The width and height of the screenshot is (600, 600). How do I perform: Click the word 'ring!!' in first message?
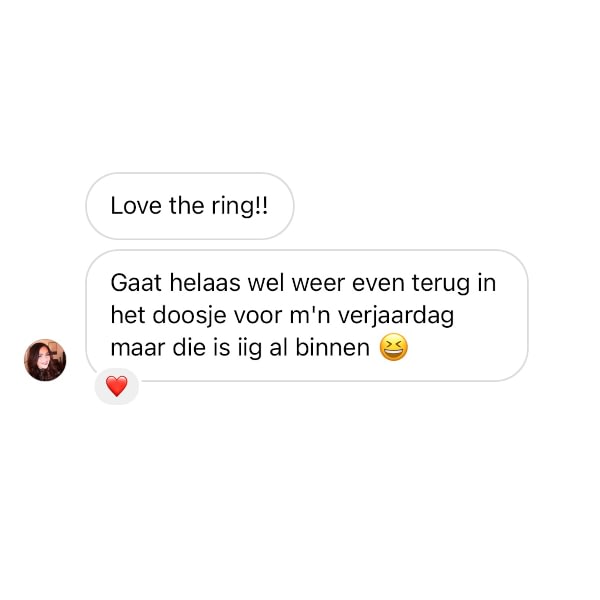pos(240,207)
